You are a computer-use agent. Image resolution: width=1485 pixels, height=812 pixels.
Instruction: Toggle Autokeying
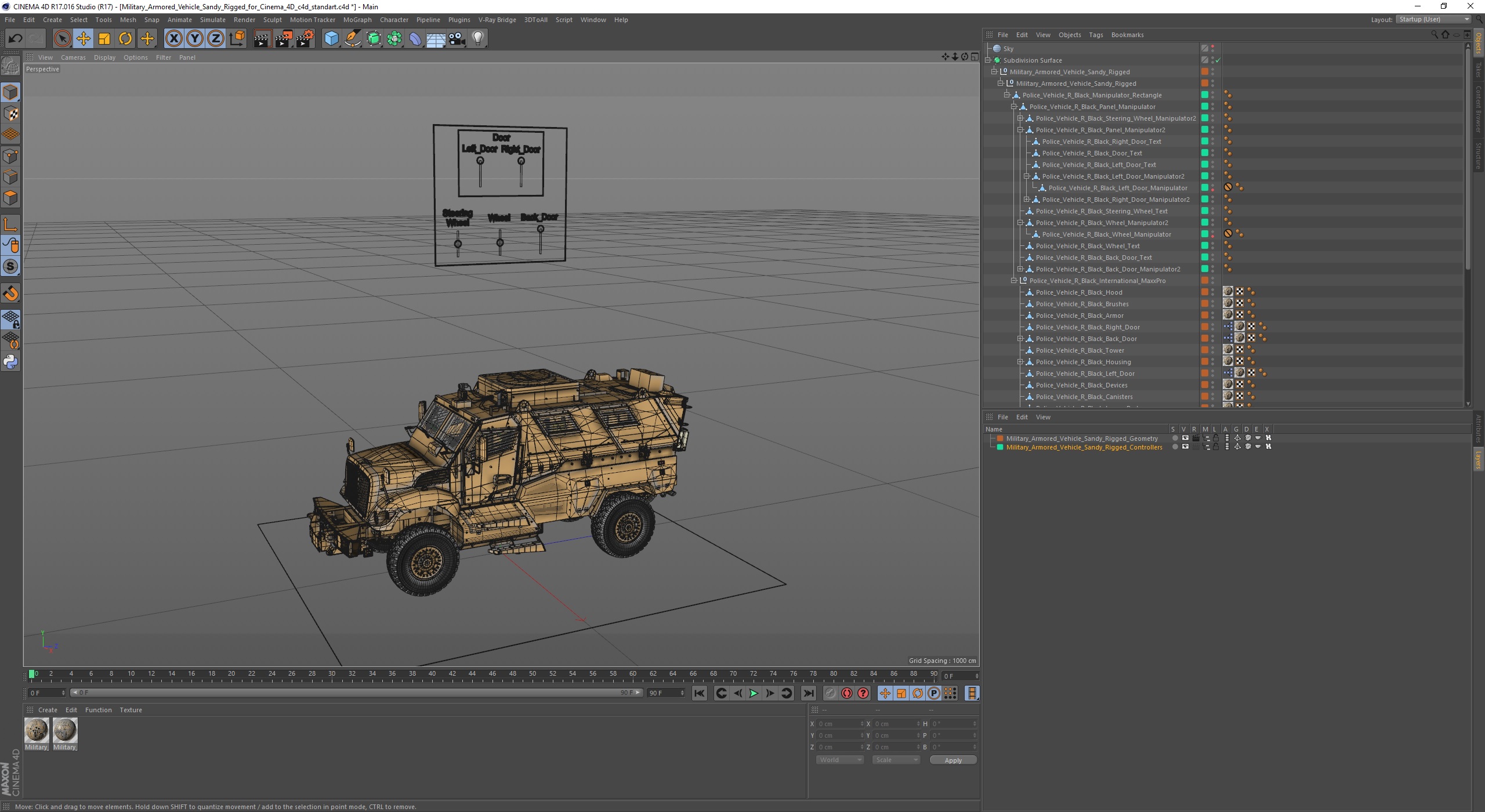[847, 693]
